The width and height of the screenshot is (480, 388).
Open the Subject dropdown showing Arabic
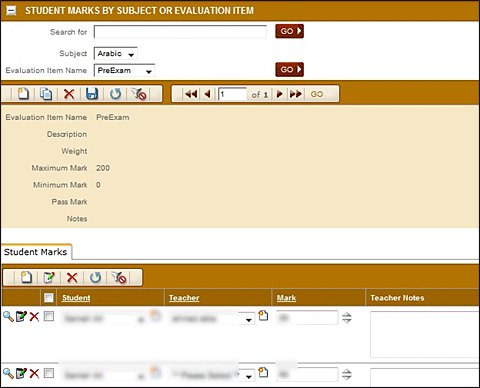tap(116, 54)
